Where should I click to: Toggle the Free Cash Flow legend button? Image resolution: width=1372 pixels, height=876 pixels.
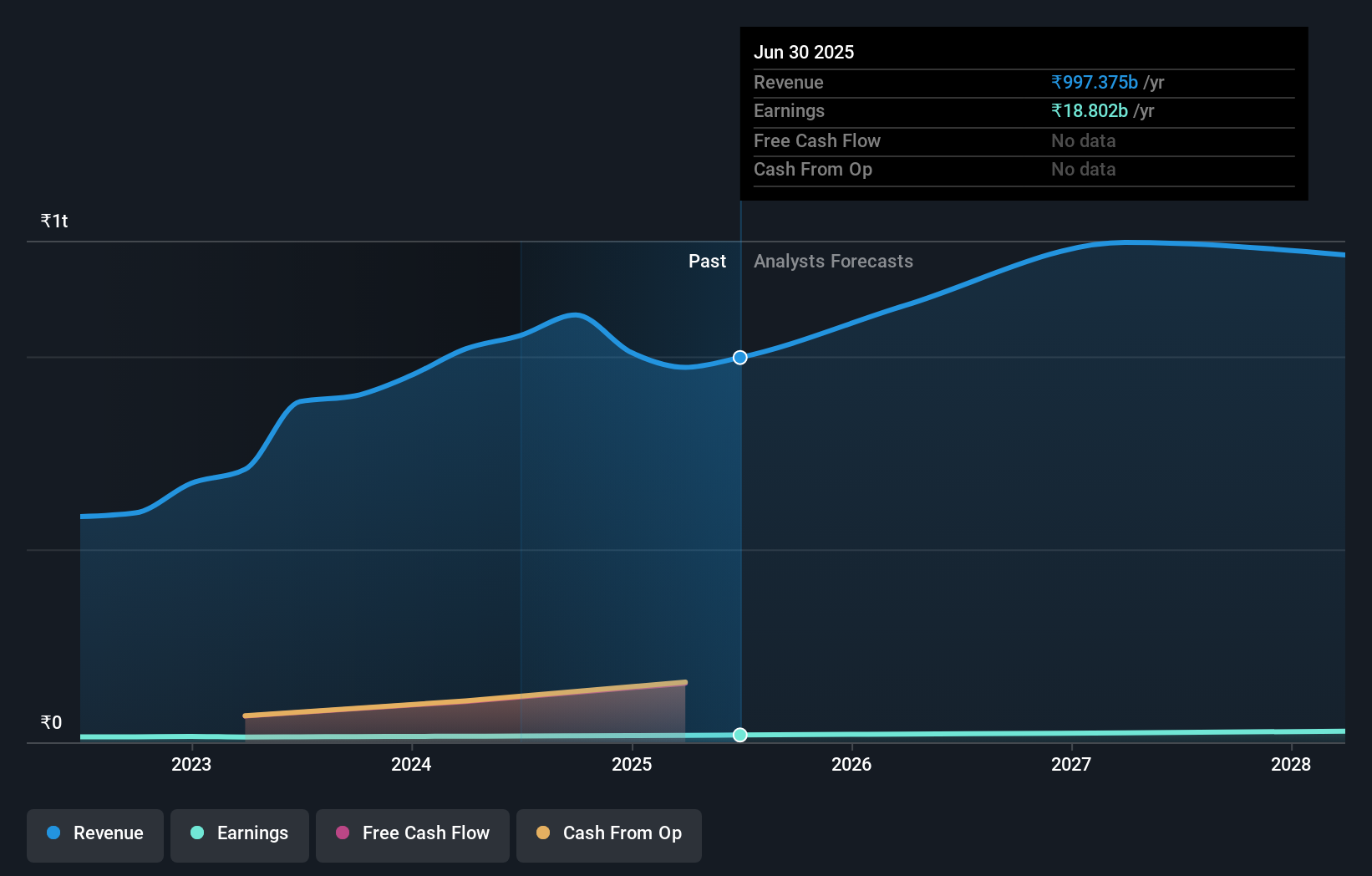point(413,835)
